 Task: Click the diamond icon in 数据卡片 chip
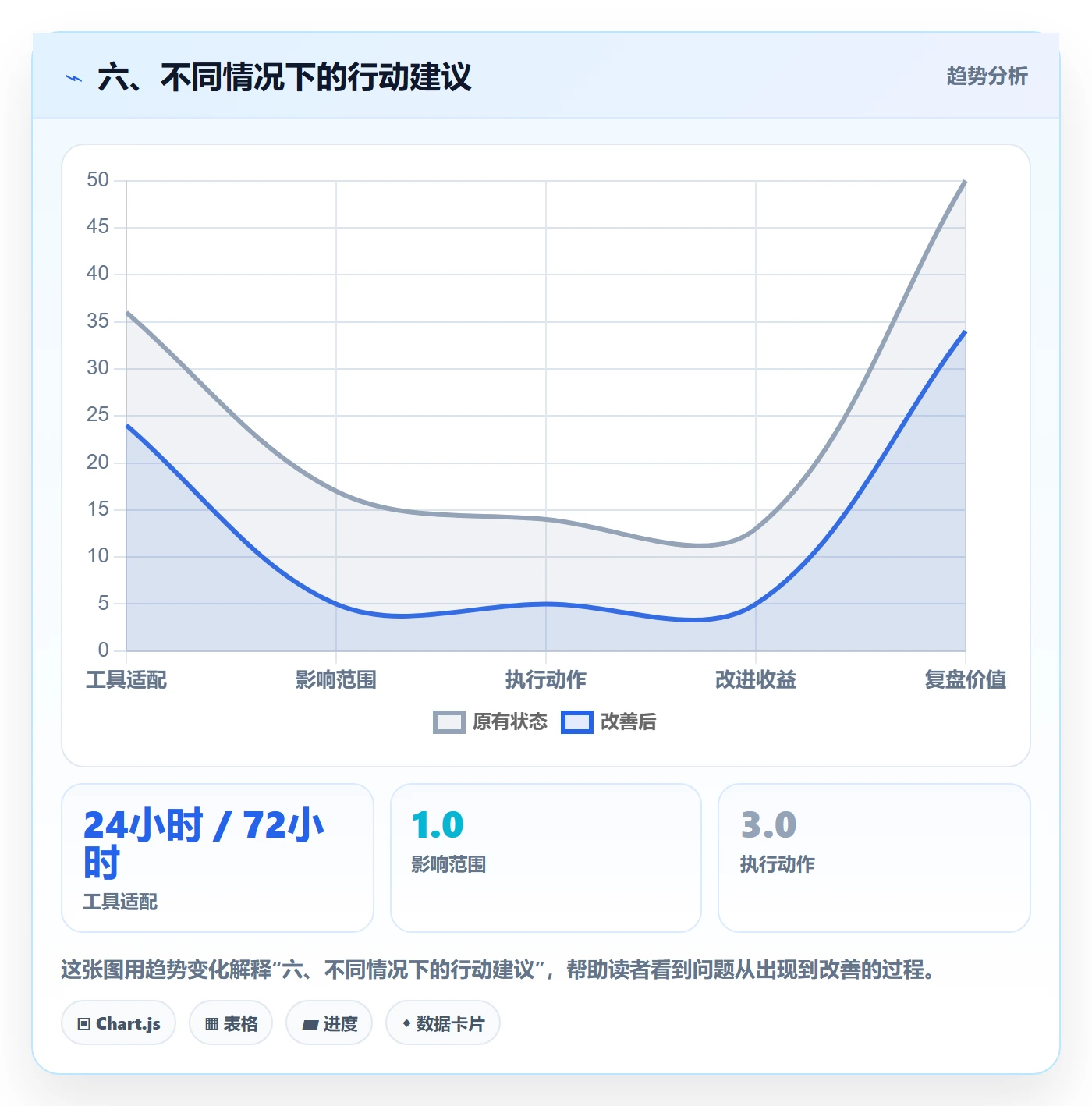(x=406, y=1023)
